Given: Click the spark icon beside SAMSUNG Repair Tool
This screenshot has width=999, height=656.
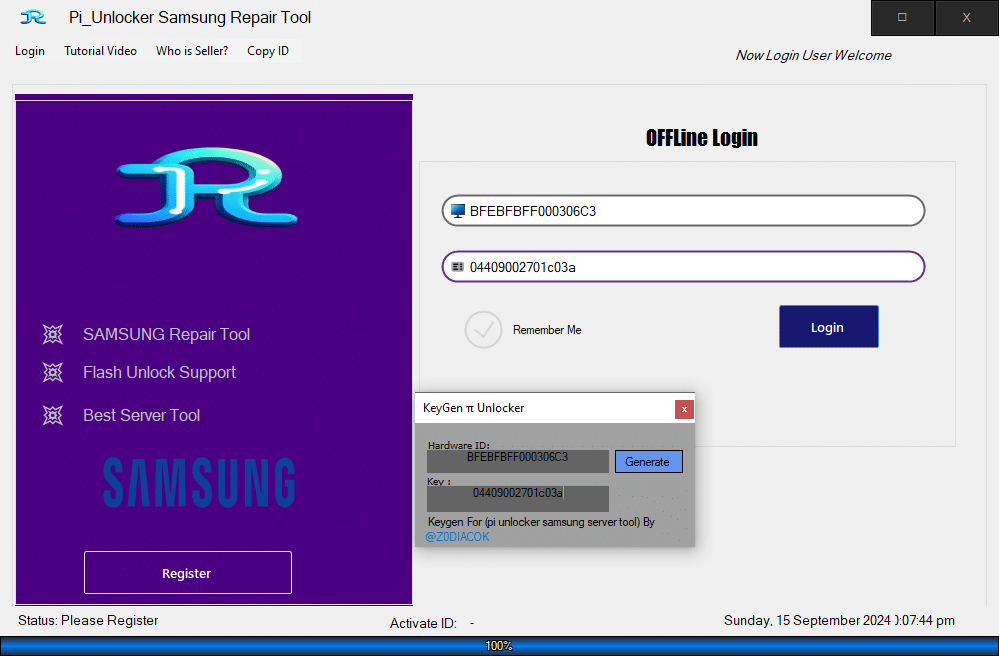Looking at the screenshot, I should pos(53,335).
